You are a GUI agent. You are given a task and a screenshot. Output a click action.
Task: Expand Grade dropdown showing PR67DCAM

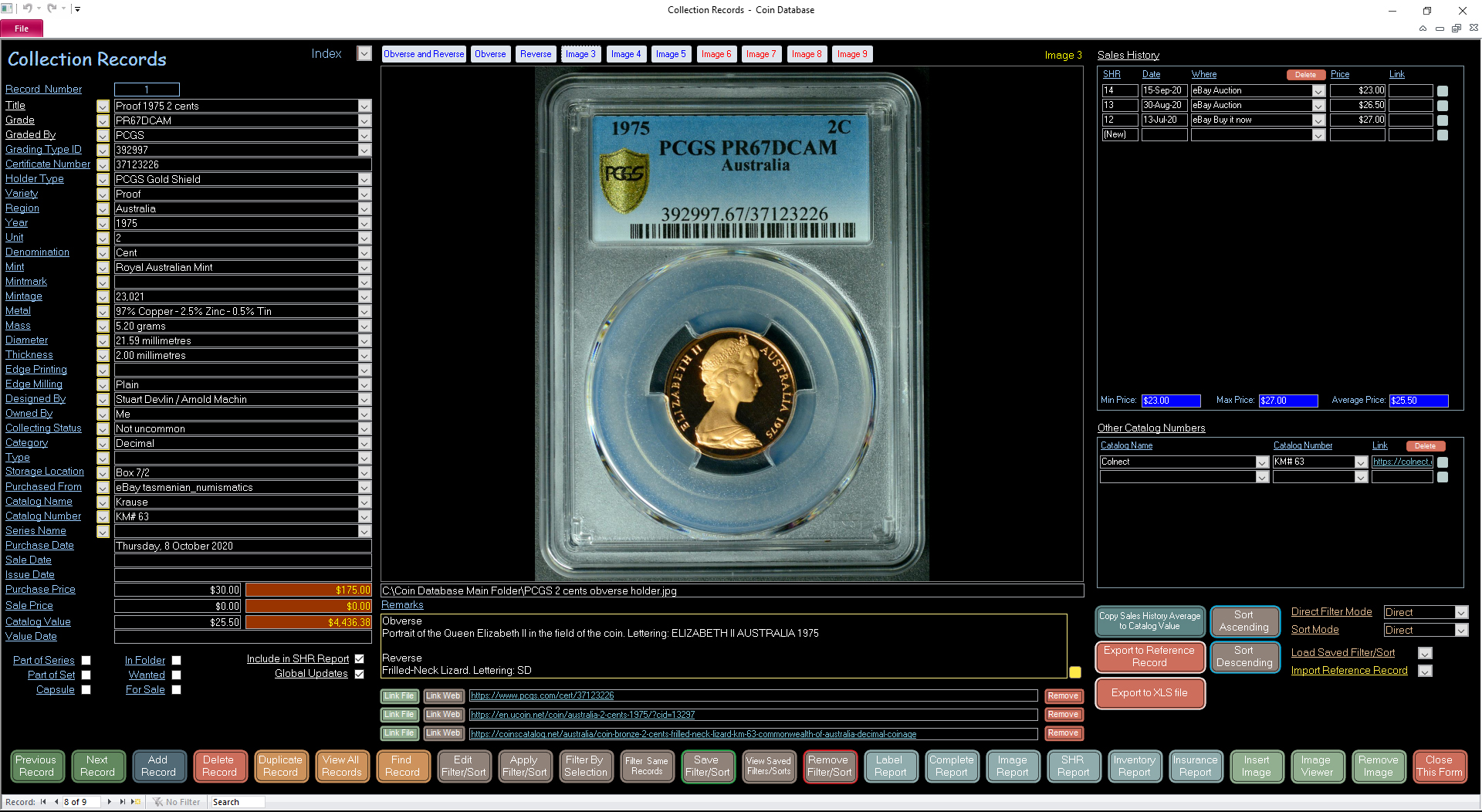(364, 120)
